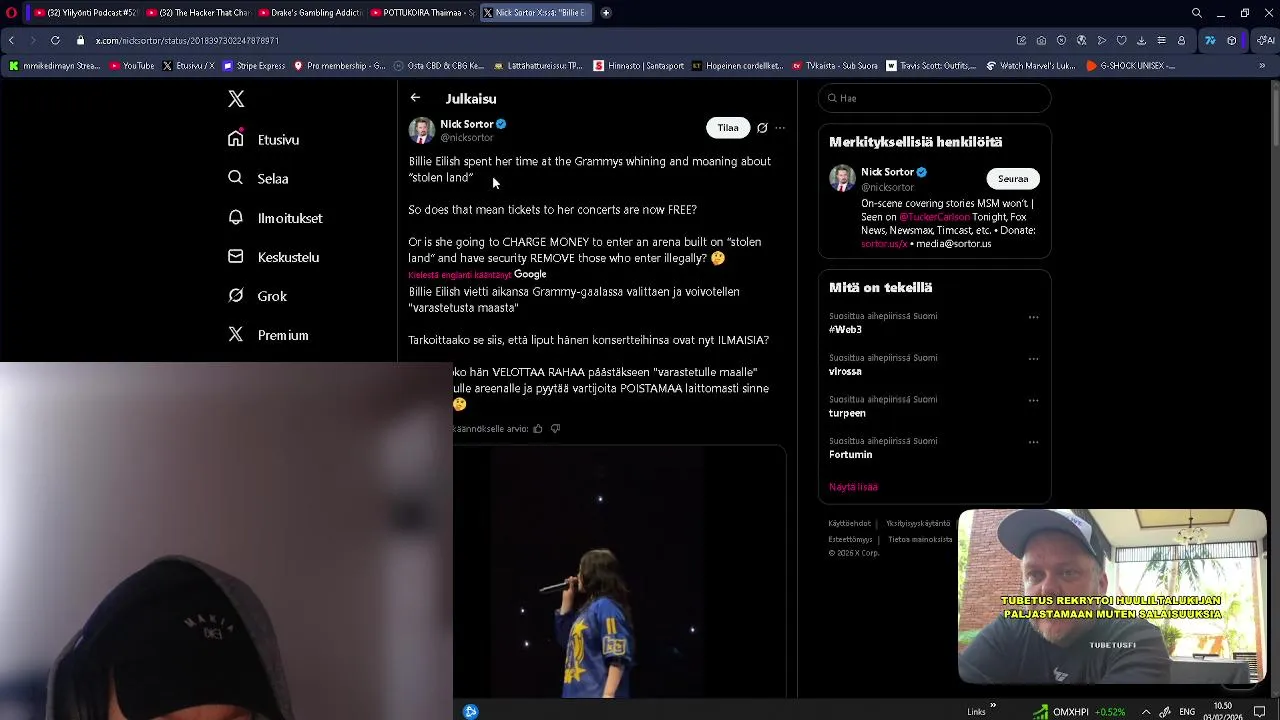Click the AI button in browser toolbar
This screenshot has height=720, width=1280.
click(x=1265, y=40)
